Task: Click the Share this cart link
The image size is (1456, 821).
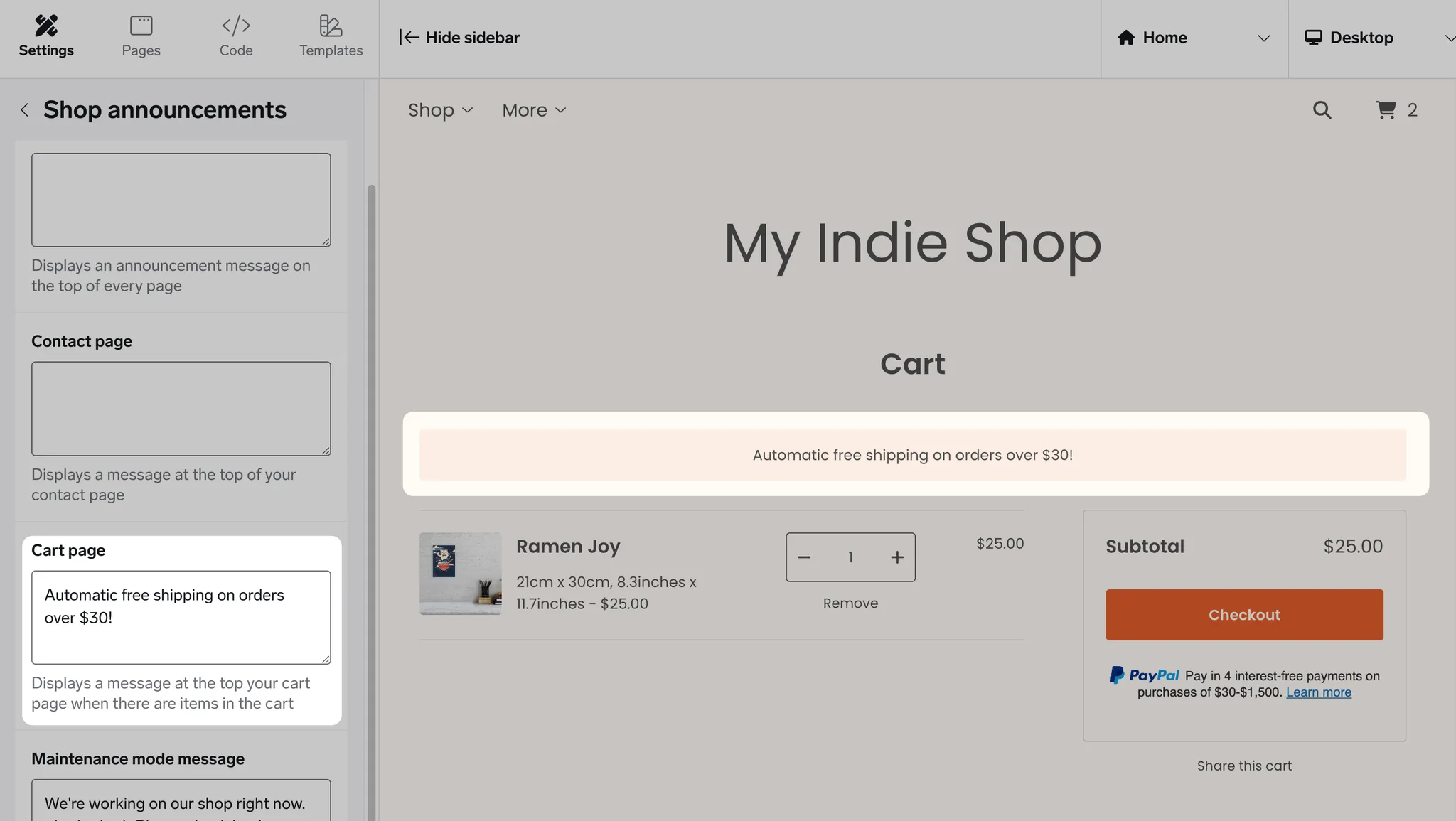Action: point(1243,766)
